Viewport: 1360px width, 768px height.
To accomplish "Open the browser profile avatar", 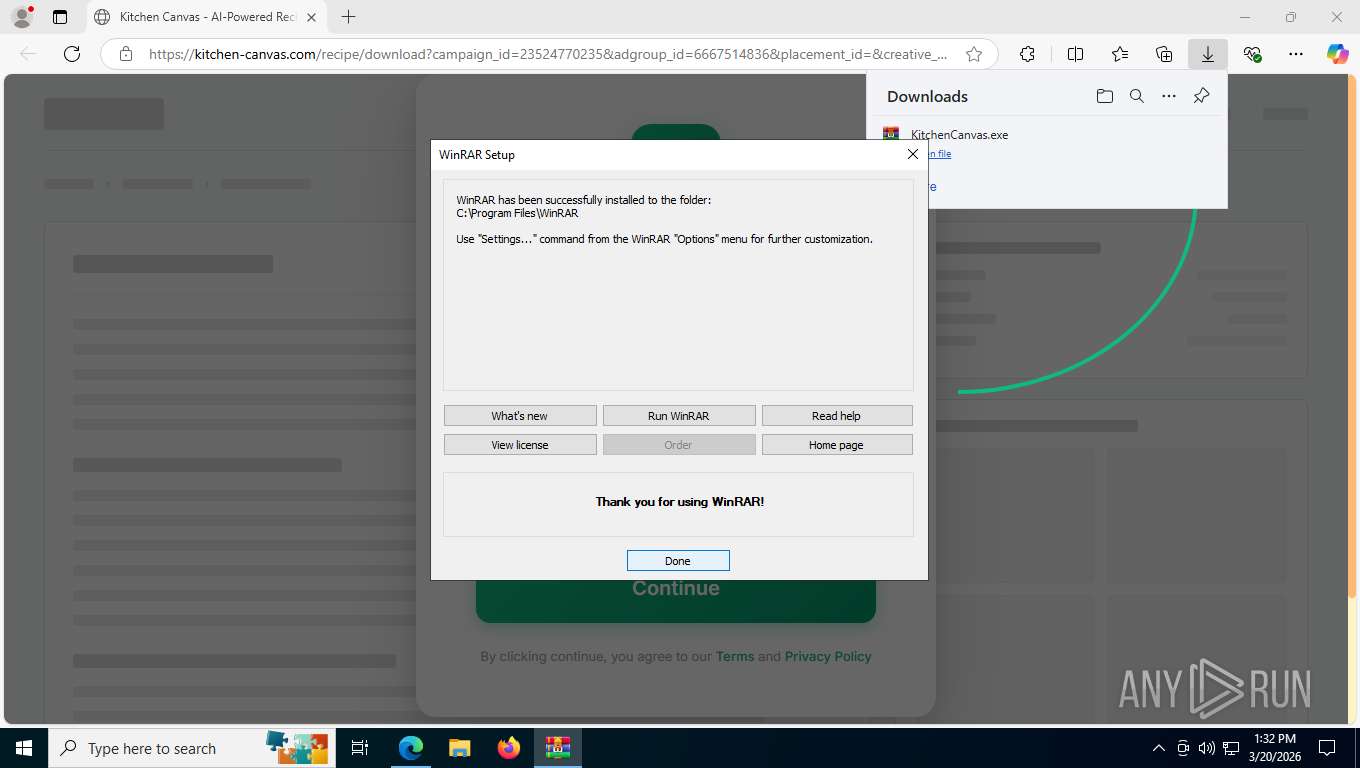I will (21, 17).
